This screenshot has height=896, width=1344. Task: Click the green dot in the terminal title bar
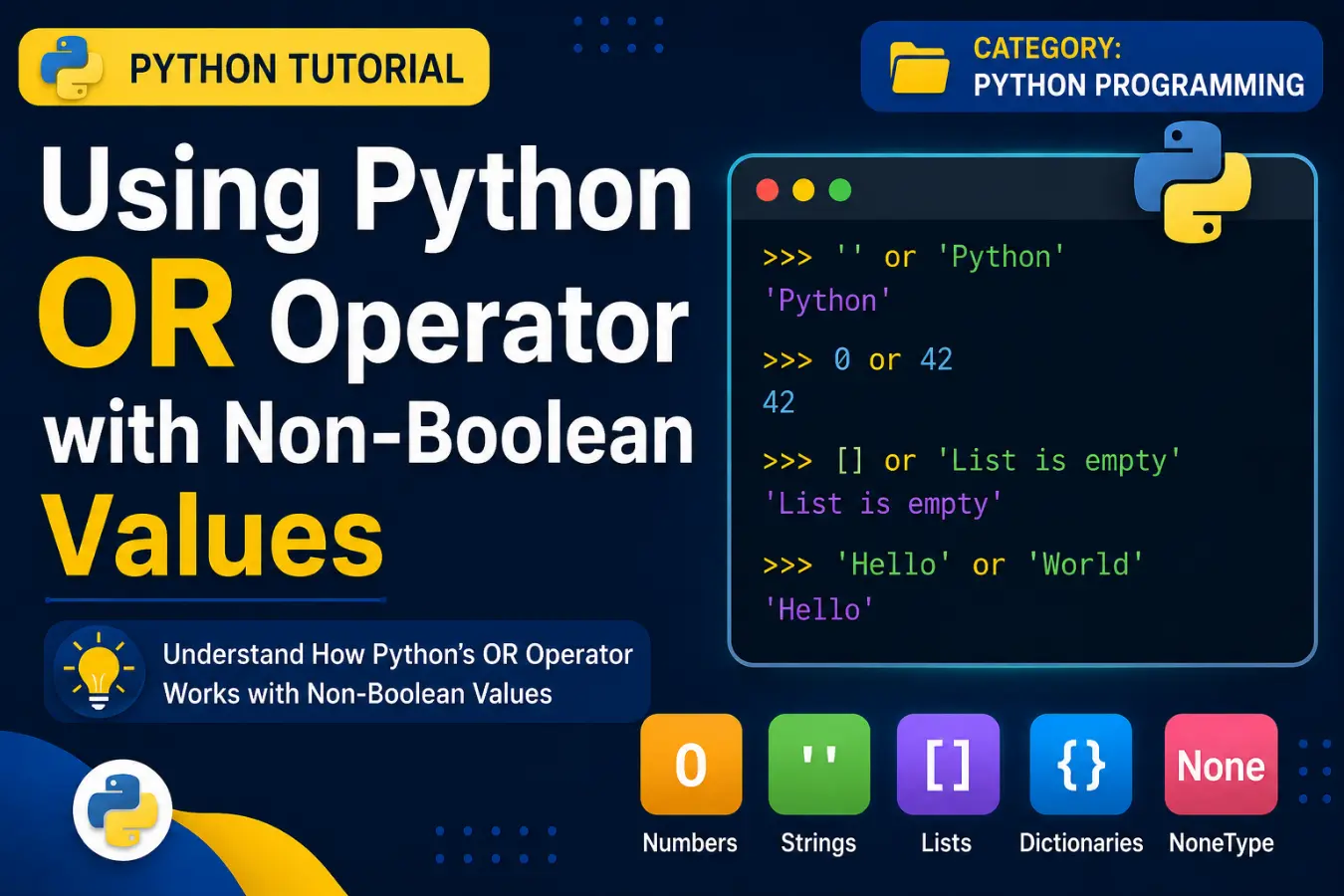[840, 190]
